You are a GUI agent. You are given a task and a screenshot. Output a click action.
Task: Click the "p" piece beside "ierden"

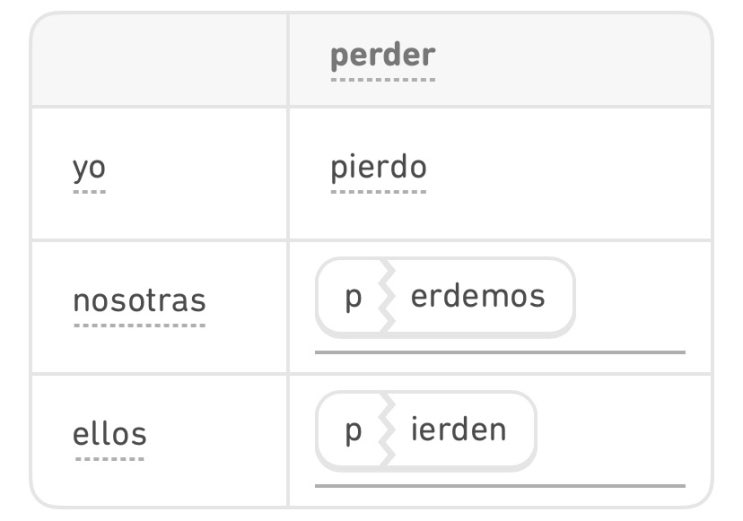352,431
